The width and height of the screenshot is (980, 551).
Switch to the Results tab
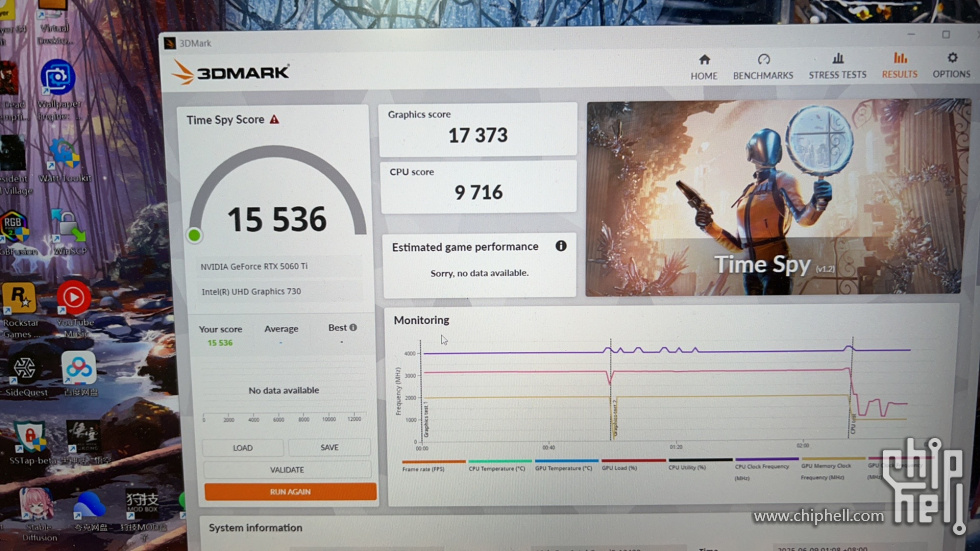click(x=899, y=66)
